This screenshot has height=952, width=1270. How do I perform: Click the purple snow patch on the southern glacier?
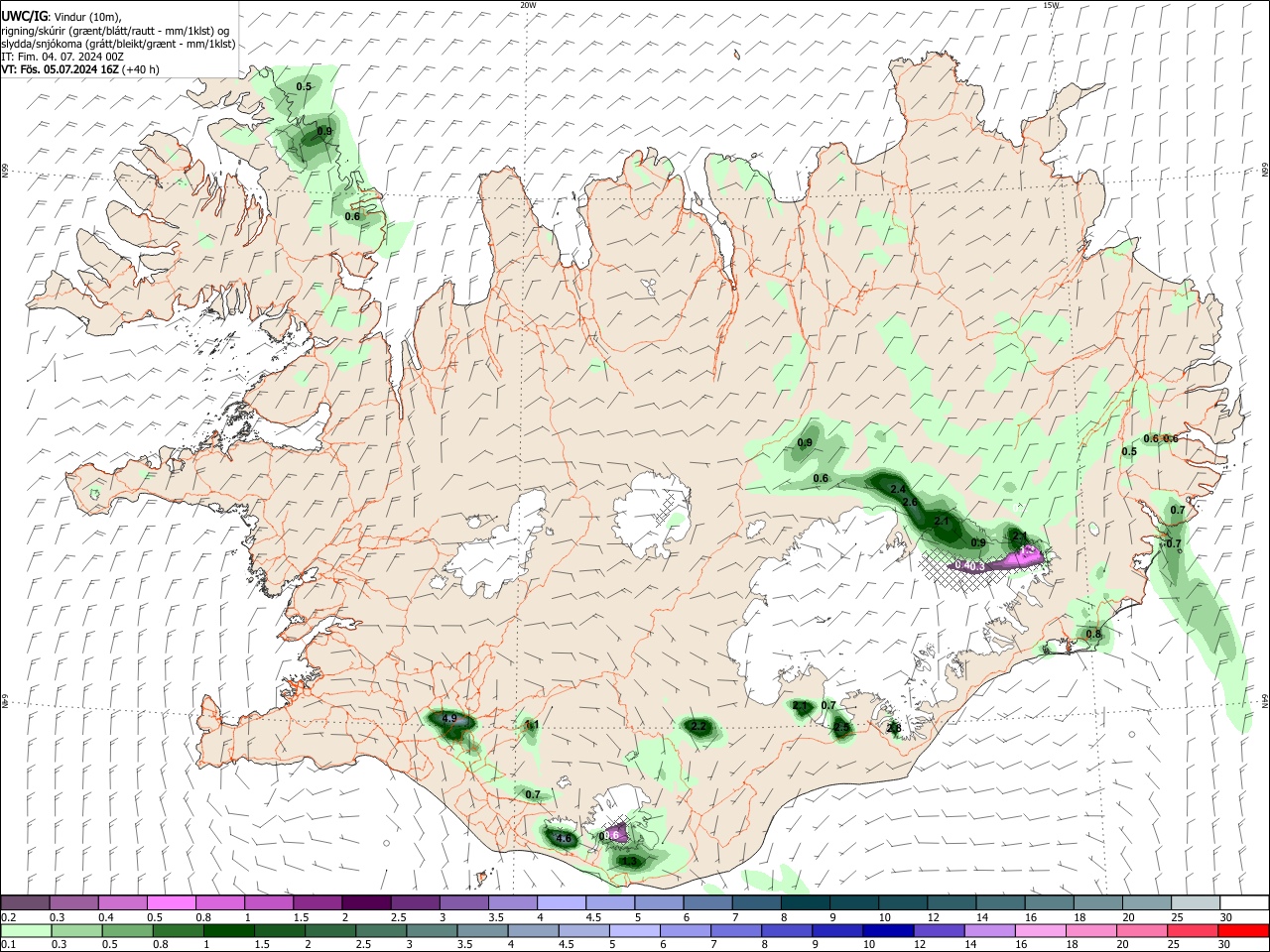[x=615, y=832]
